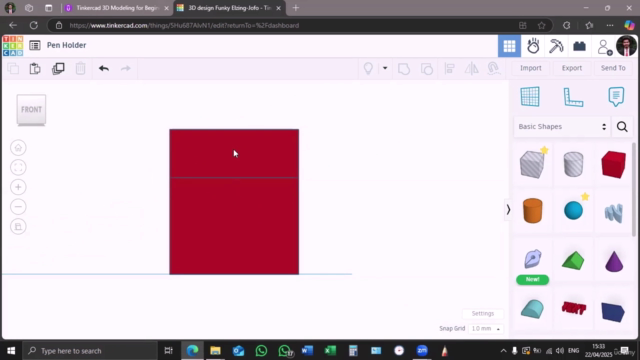Click the FRONT view cube
Image resolution: width=640 pixels, height=360 pixels.
tap(31, 110)
